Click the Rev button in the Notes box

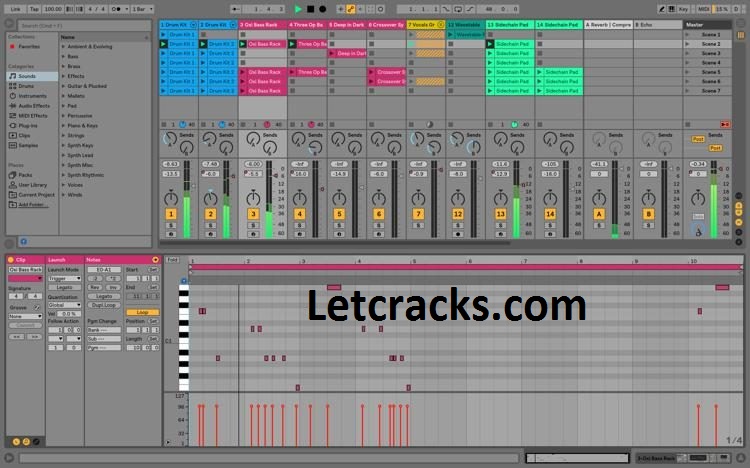(95, 287)
